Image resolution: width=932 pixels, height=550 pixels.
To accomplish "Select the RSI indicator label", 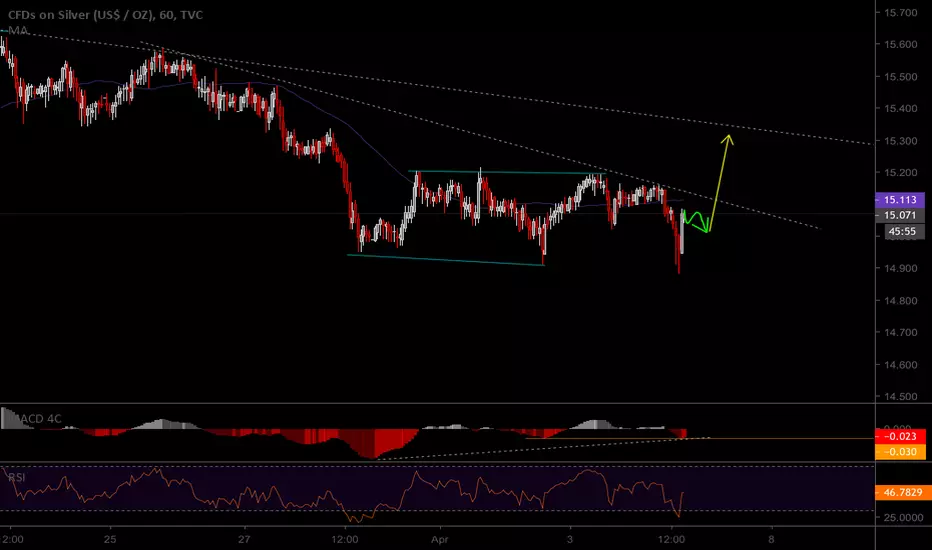I will pos(17,477).
